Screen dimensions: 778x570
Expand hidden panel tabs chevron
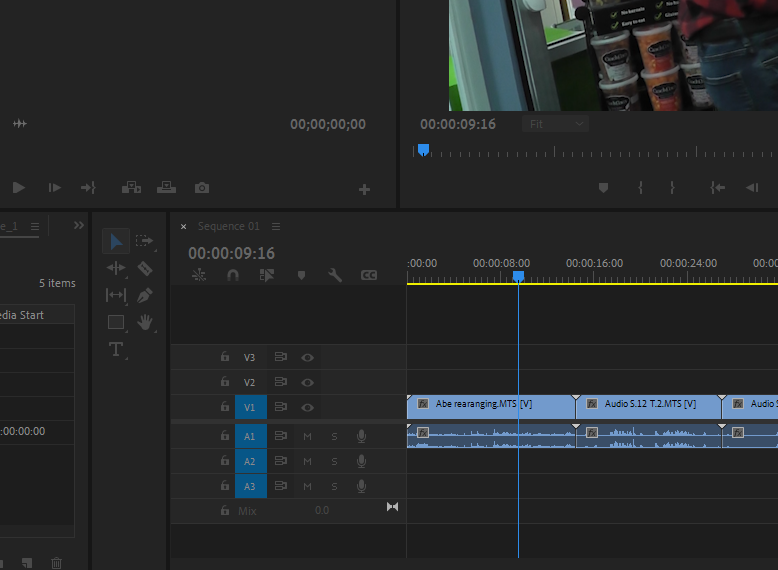pos(78,225)
